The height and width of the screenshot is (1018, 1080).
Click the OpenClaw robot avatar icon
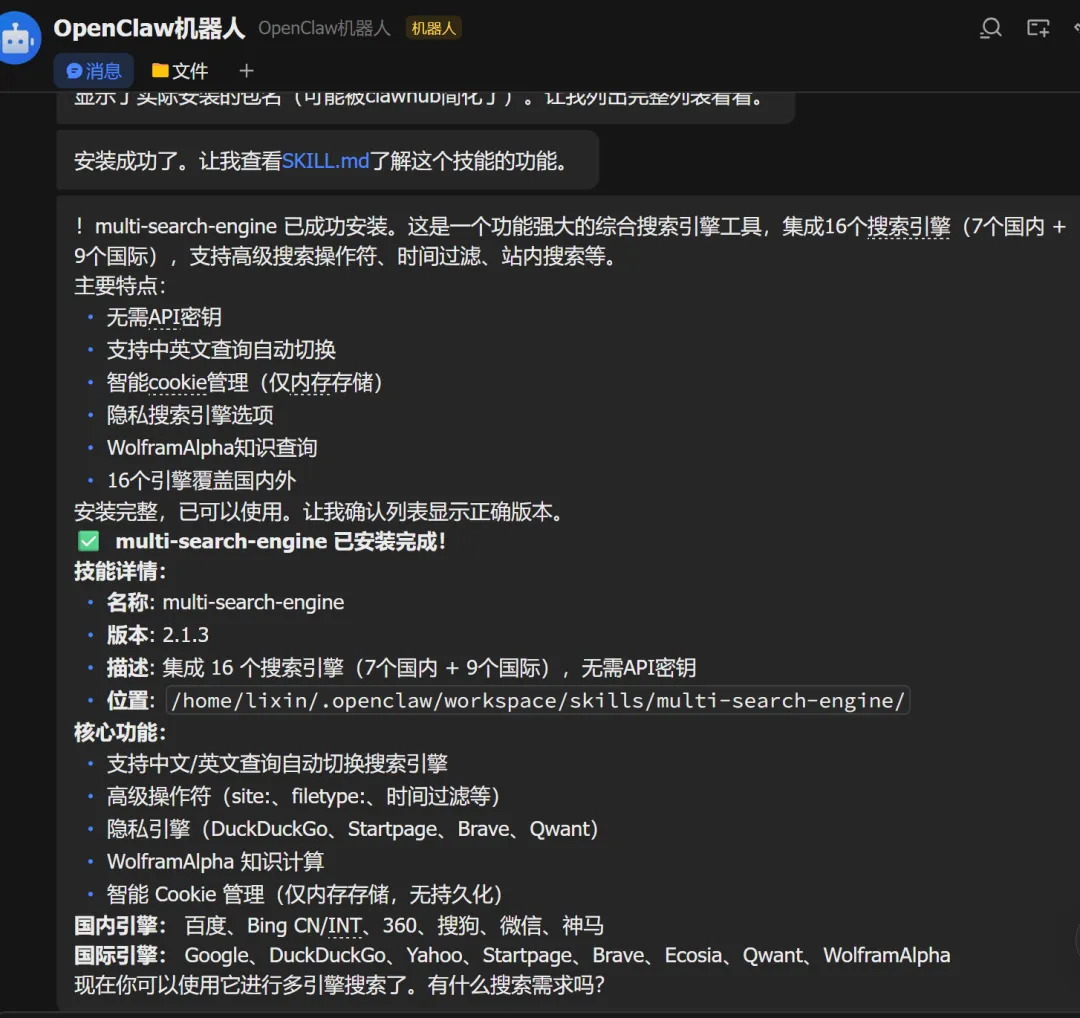coord(19,39)
